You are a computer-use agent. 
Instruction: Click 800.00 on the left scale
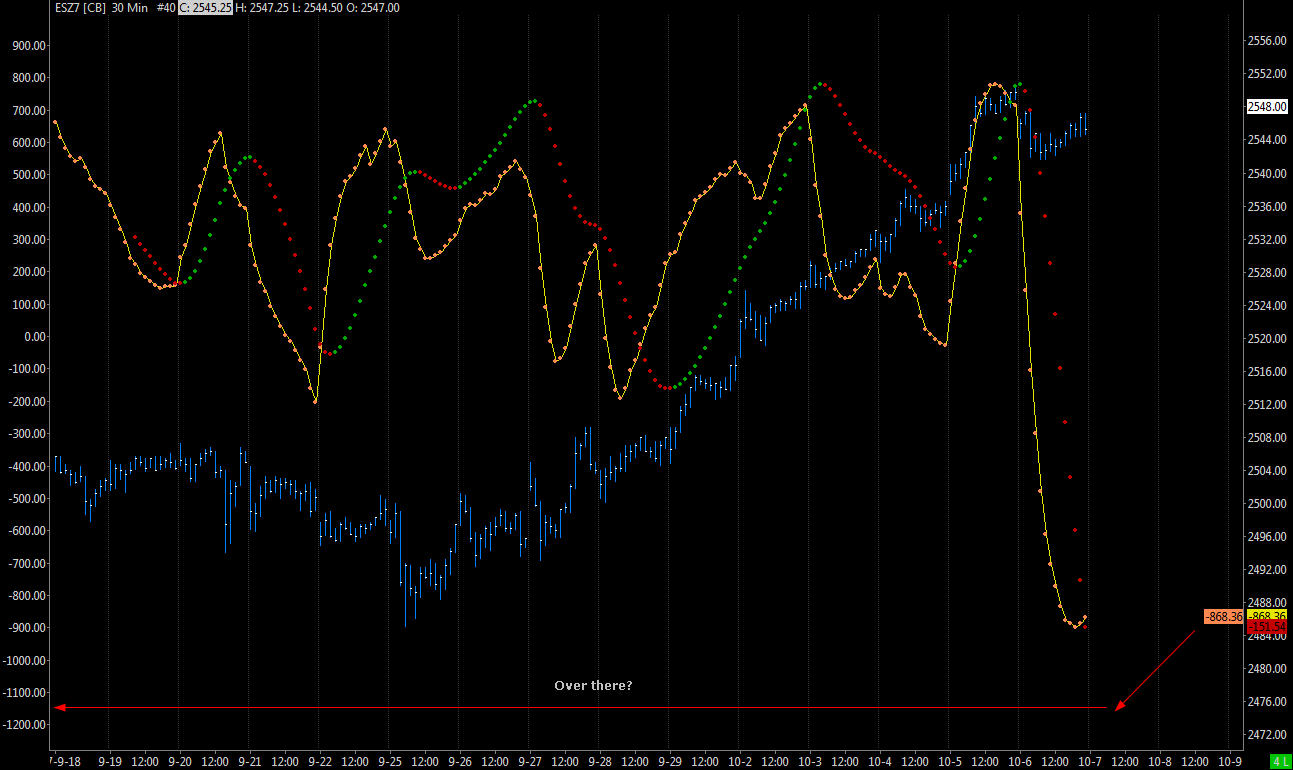pos(29,77)
